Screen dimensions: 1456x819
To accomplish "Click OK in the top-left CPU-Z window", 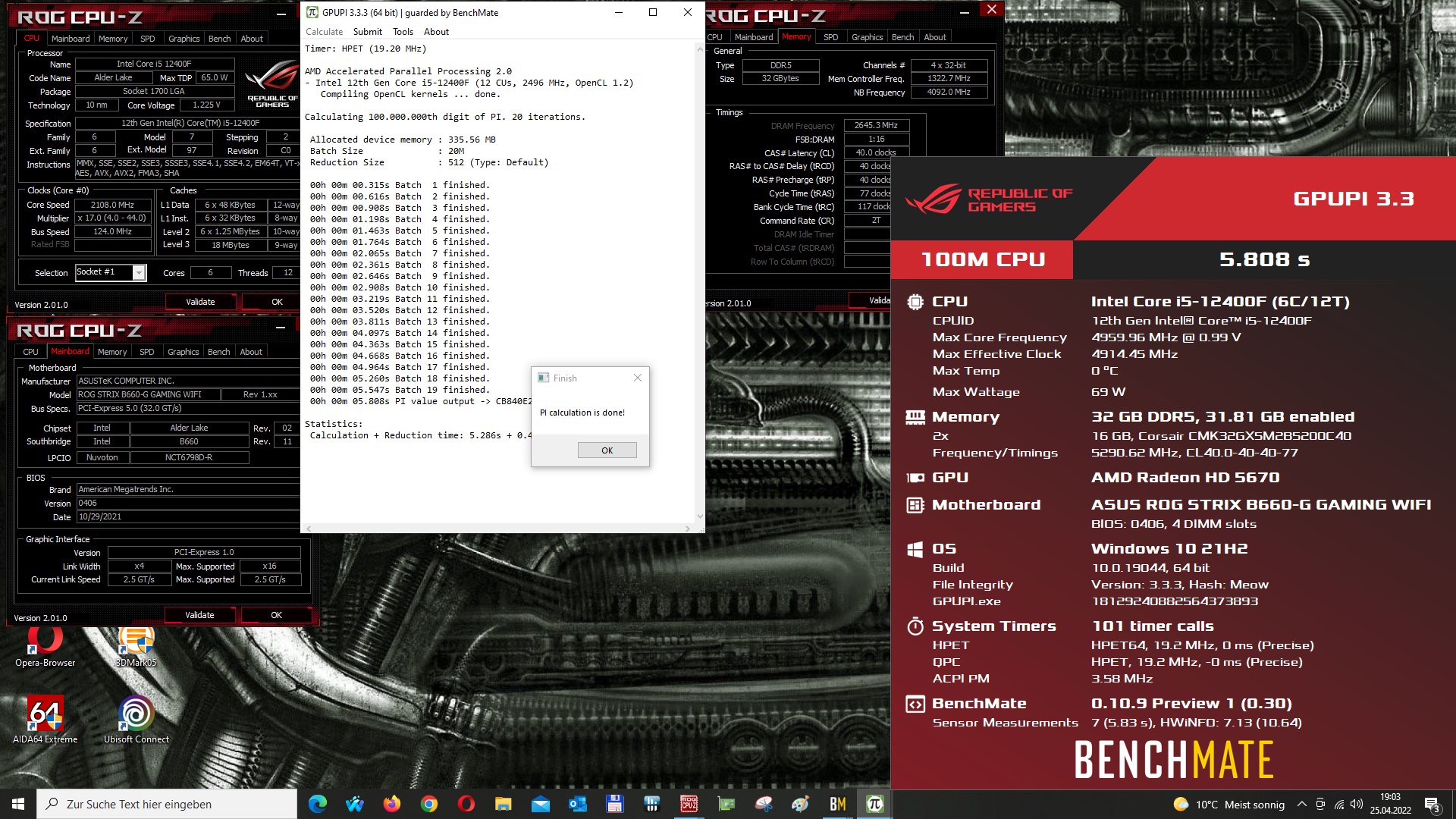I will 277,302.
